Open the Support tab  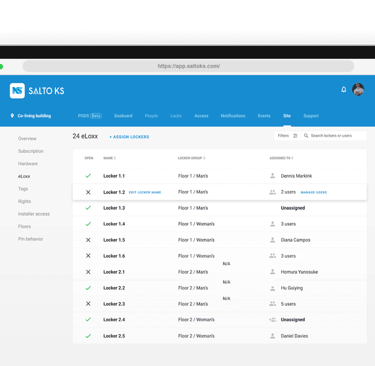coord(311,116)
